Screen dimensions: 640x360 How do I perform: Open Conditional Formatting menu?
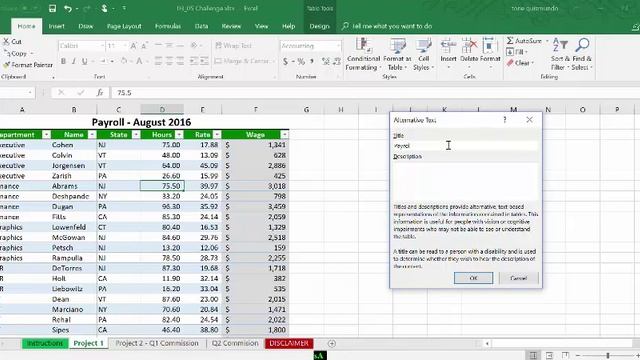(x=363, y=54)
